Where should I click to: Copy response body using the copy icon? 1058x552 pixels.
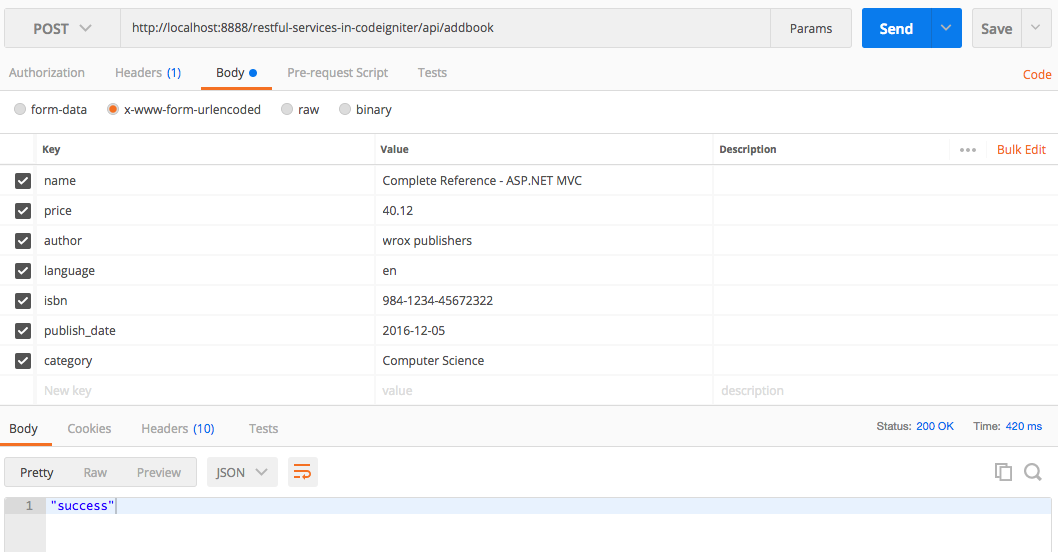[x=1003, y=472]
